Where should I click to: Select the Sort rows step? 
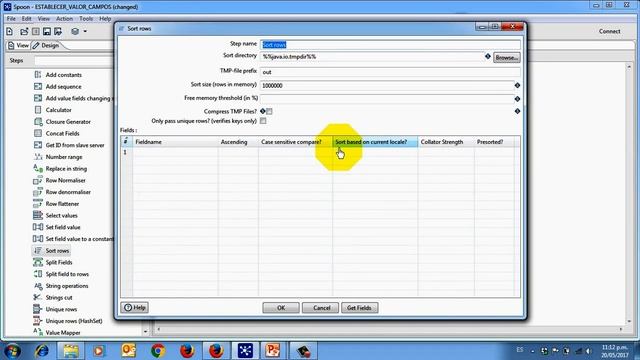(x=57, y=251)
